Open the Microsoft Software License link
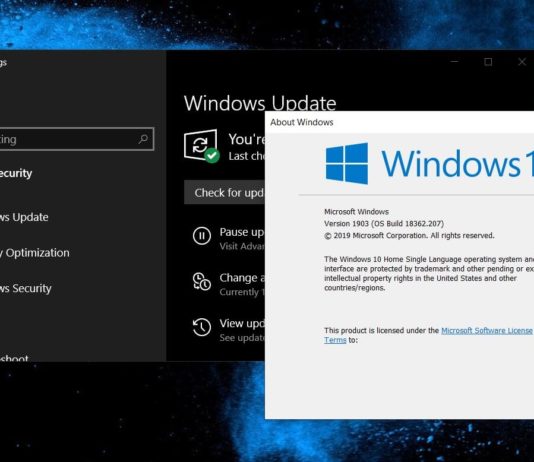This screenshot has width=534, height=462. [487, 331]
